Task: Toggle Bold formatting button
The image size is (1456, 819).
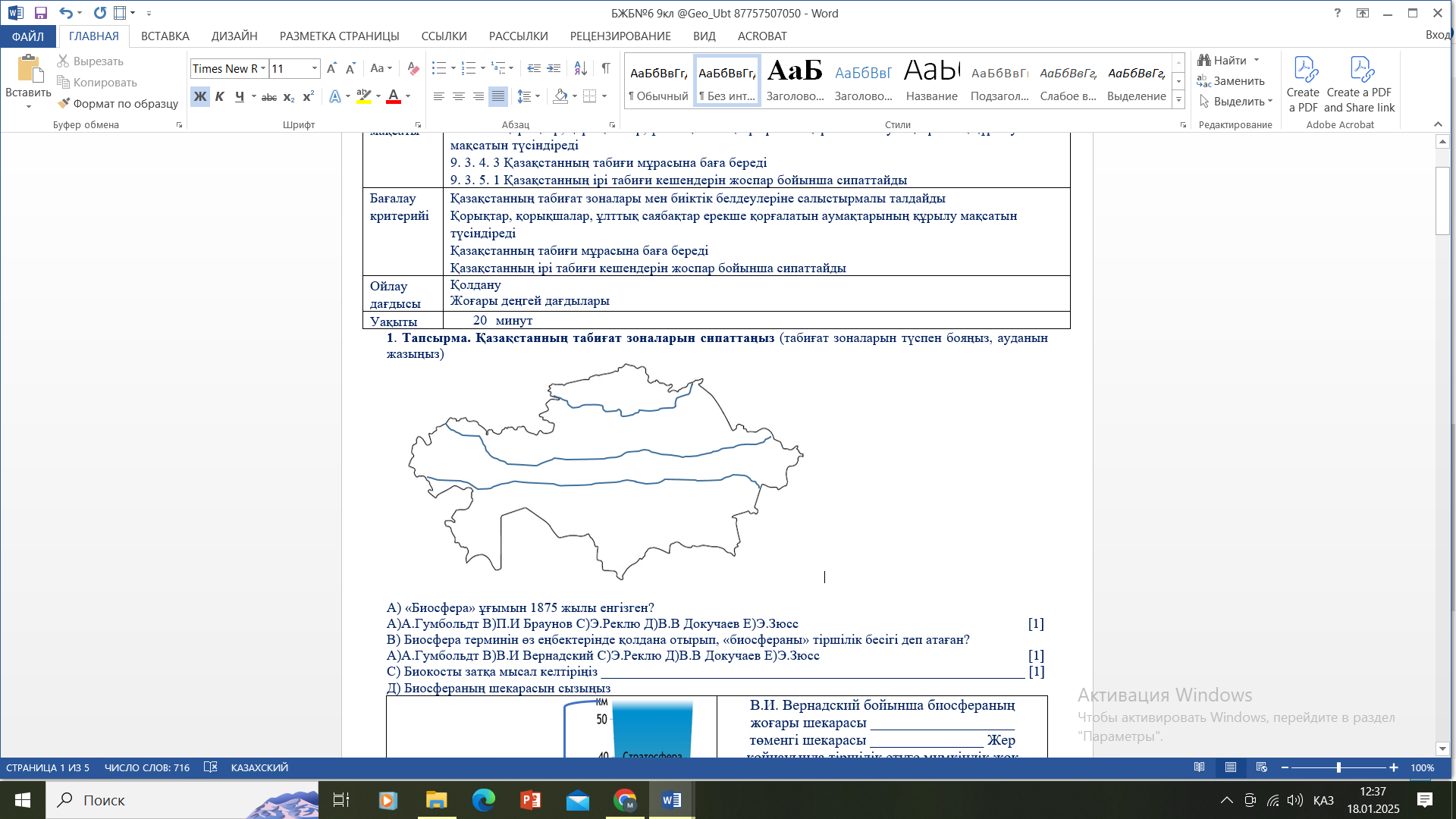Action: click(x=199, y=96)
